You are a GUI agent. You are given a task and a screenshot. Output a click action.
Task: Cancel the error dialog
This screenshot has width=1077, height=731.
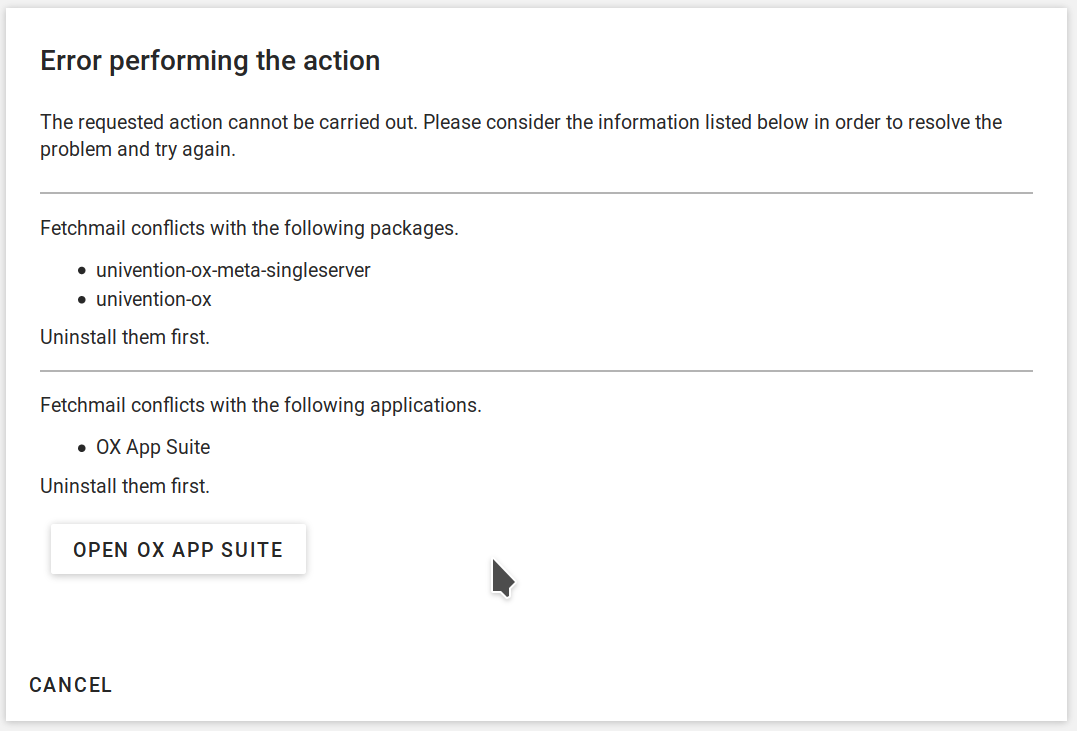(x=71, y=685)
